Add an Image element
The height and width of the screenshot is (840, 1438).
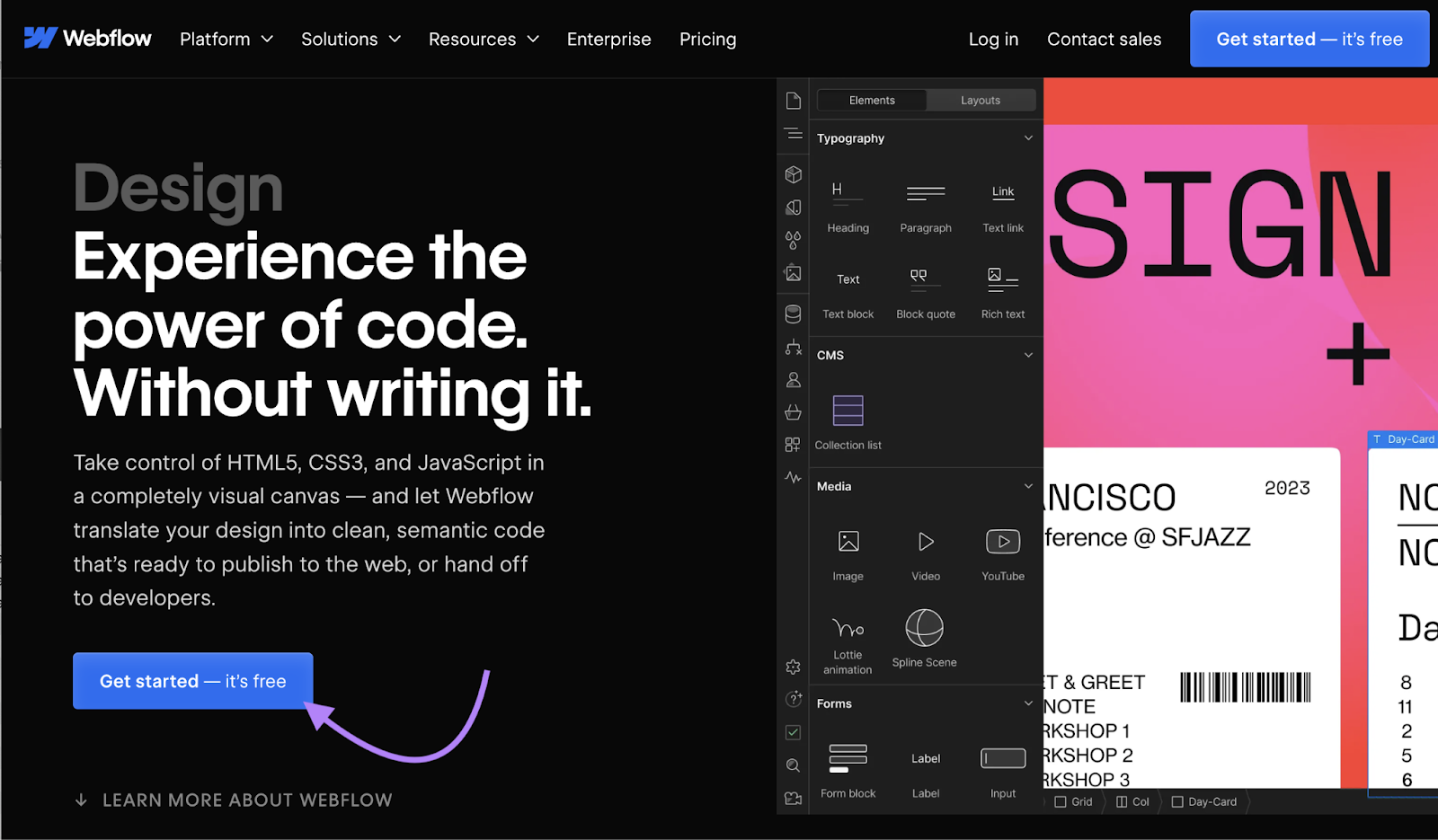(x=848, y=555)
